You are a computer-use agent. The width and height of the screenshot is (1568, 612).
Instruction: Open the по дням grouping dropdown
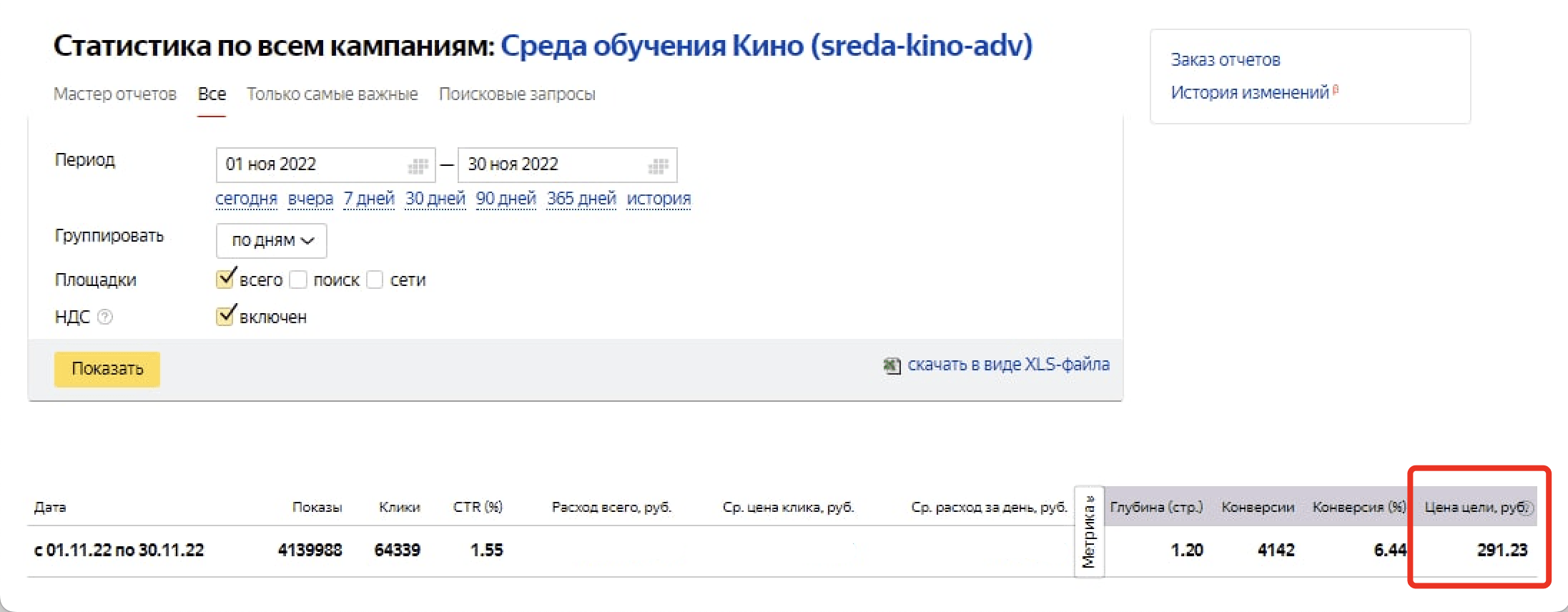(x=272, y=241)
